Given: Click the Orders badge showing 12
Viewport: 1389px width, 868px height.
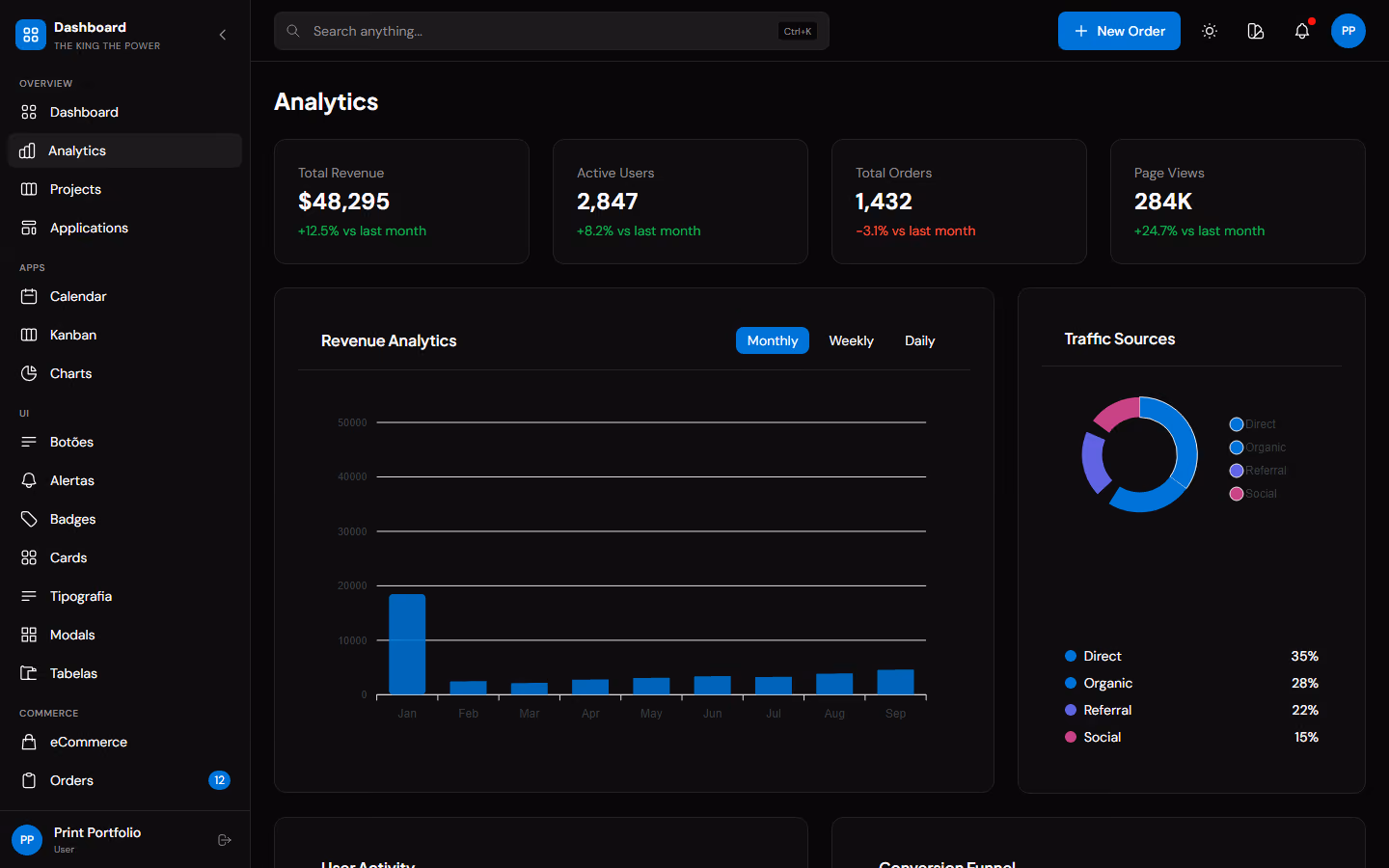Looking at the screenshot, I should point(219,780).
